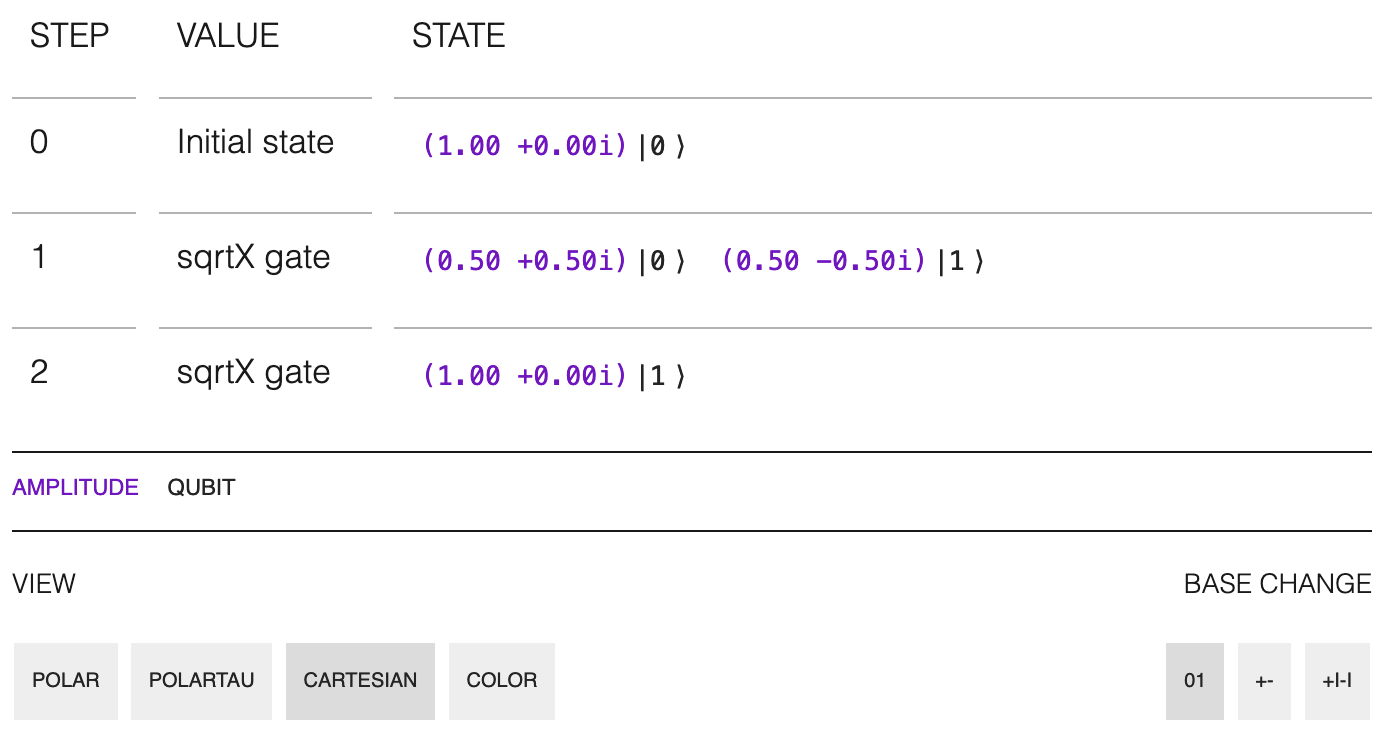Click the initial state amplitude in step 0
1388x732 pixels.
(525, 146)
